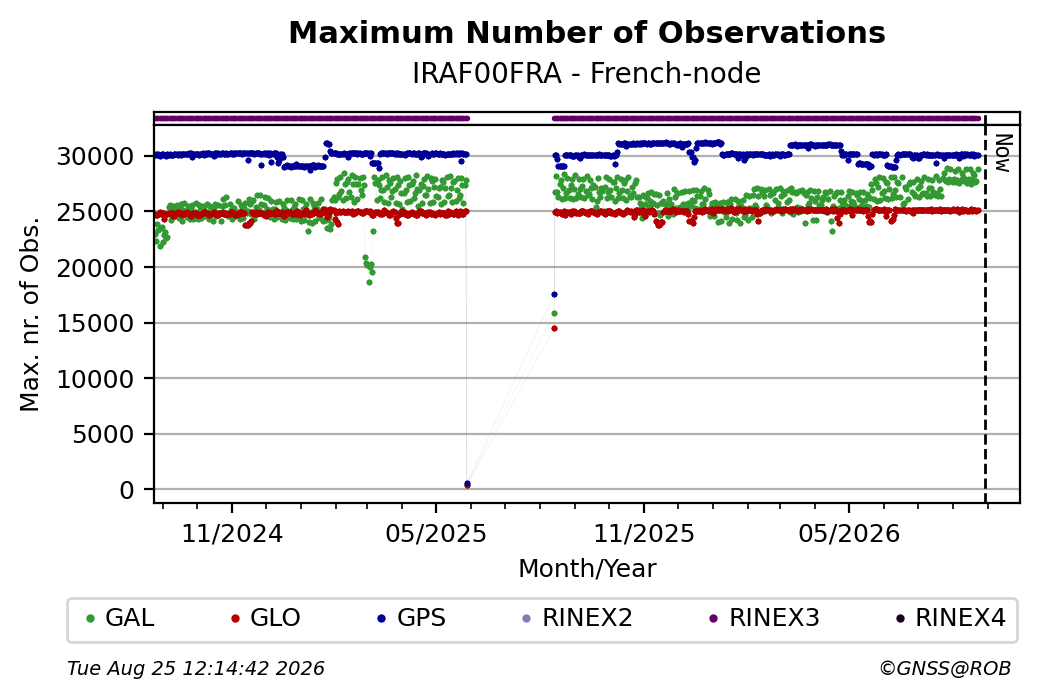Click the IRAF00FRA - French-node subtitle
Screen dimensions: 1040x699
[586, 73]
